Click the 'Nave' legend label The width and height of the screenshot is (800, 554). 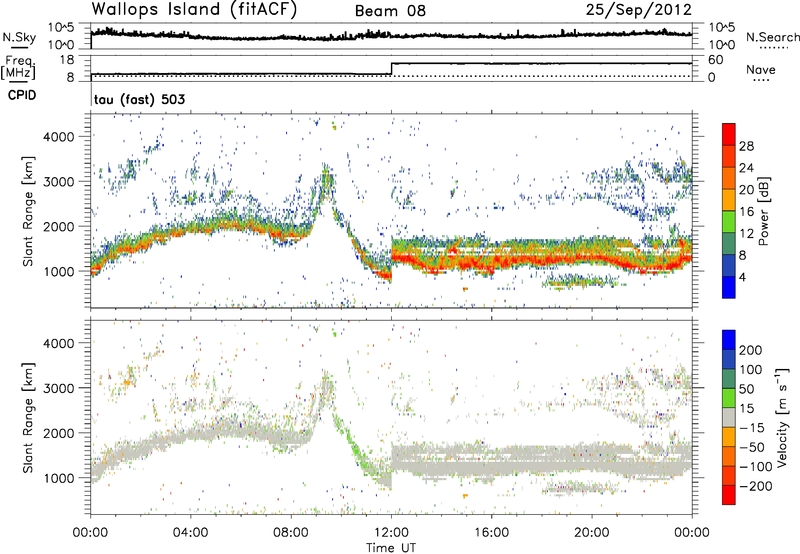pyautogui.click(x=761, y=69)
